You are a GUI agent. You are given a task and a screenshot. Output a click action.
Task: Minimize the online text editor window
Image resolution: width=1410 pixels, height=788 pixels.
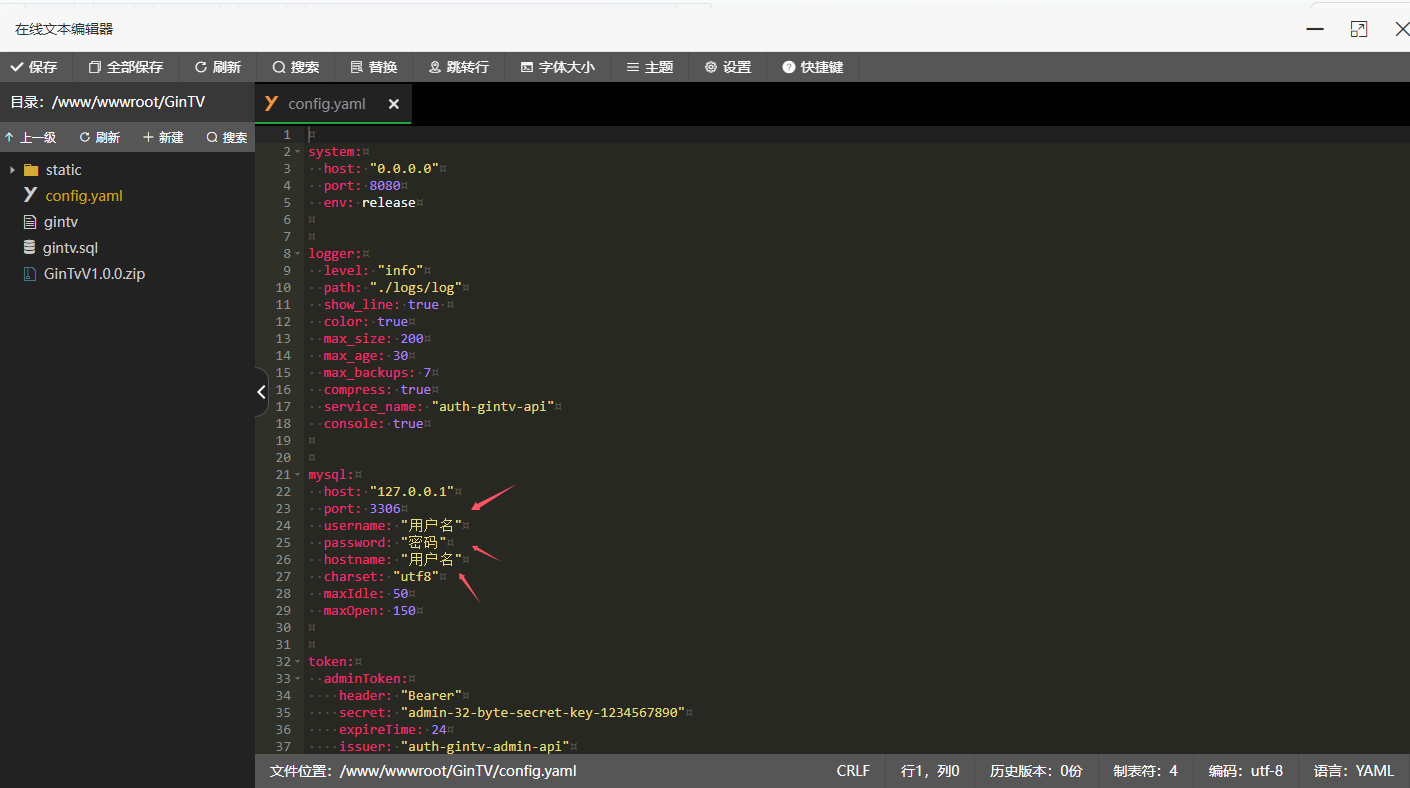pos(1315,29)
